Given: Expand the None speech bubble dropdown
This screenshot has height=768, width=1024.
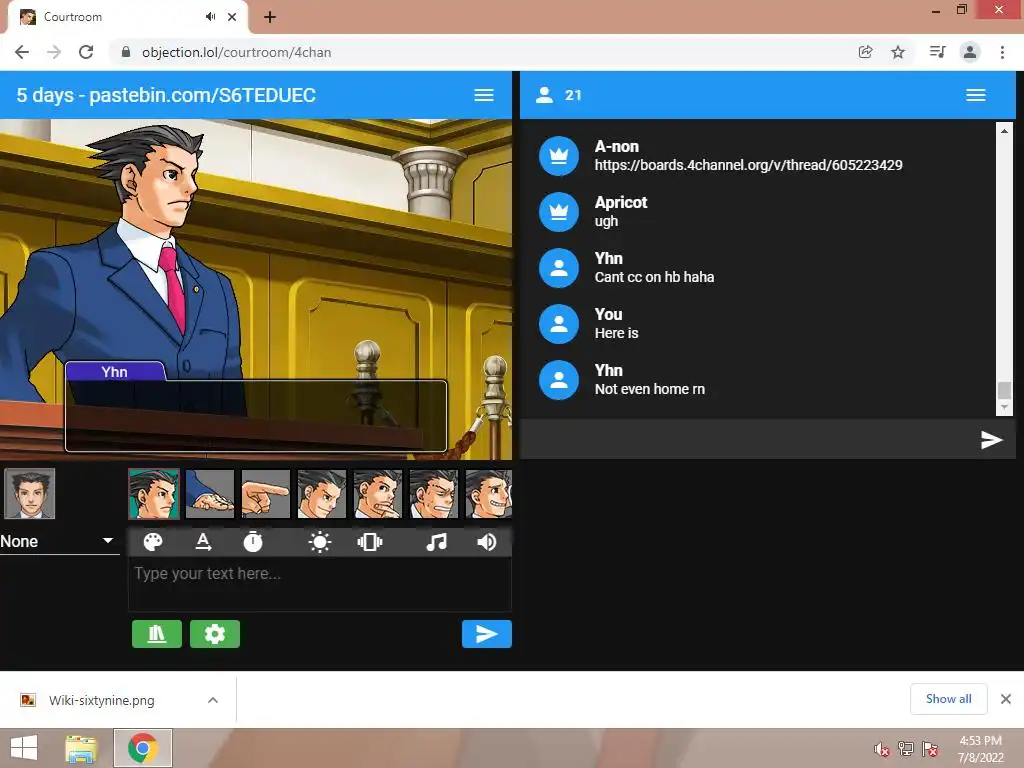Looking at the screenshot, I should click(x=59, y=541).
